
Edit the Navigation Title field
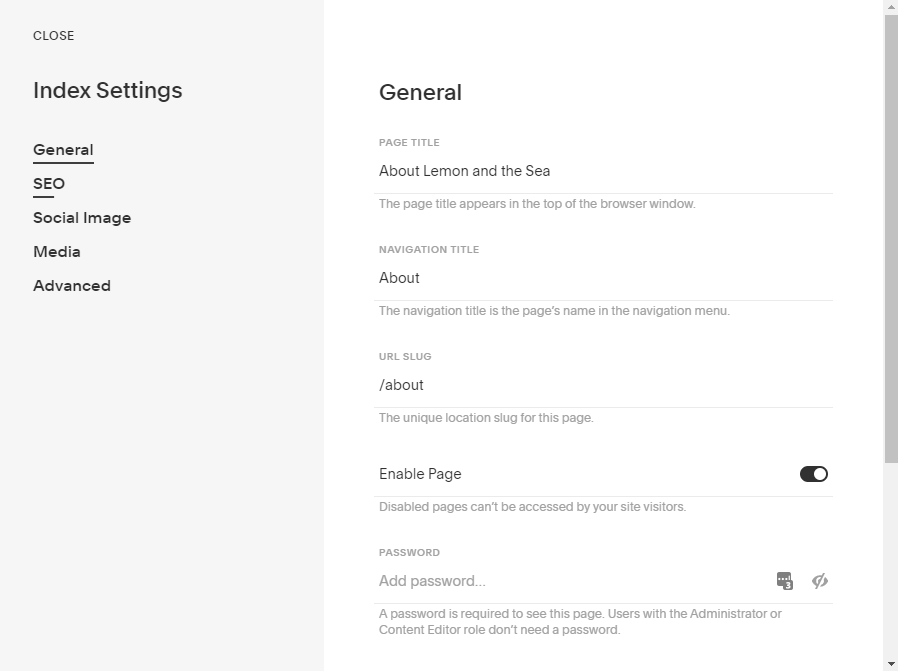[604, 278]
